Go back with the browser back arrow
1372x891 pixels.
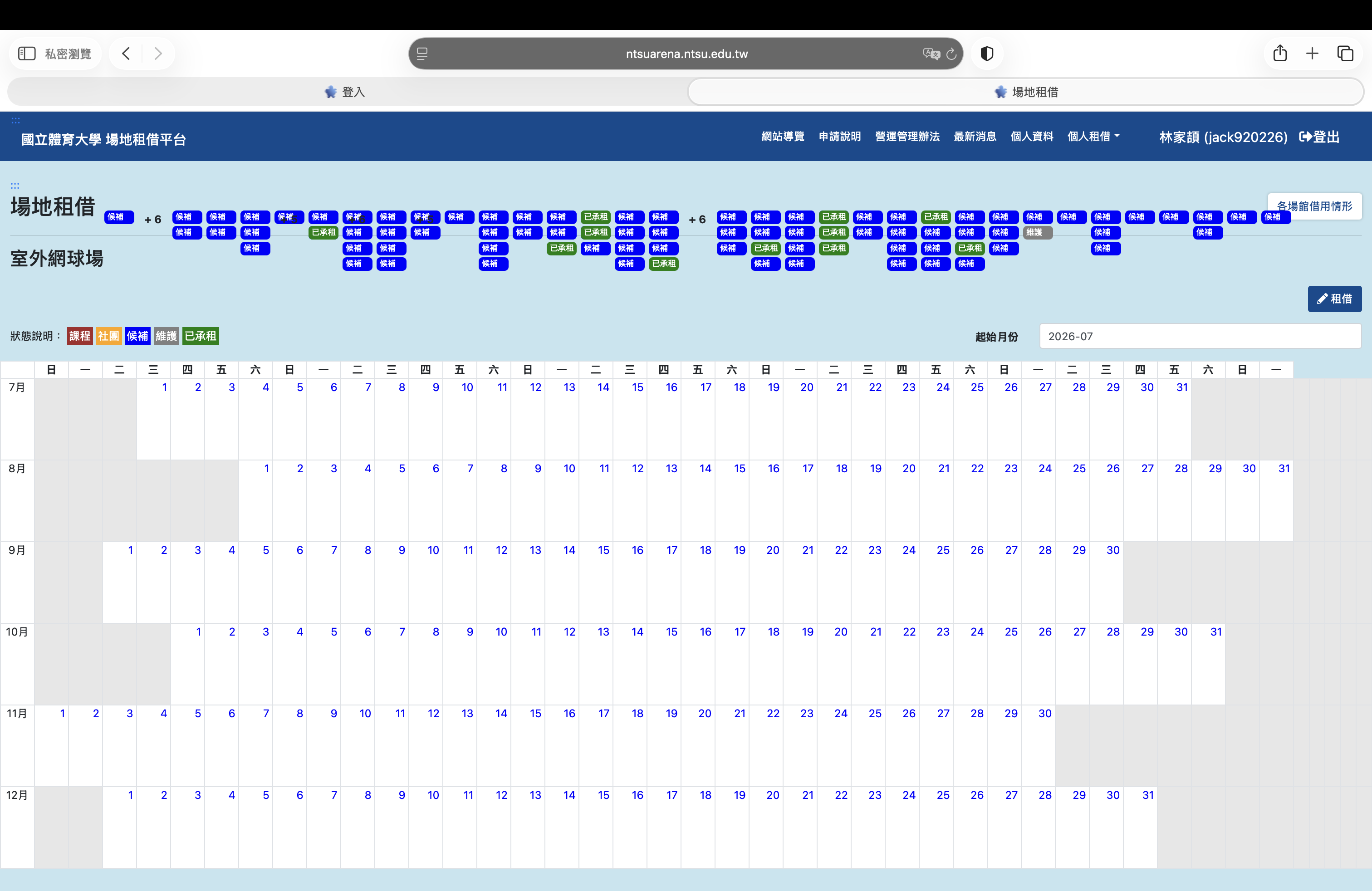click(126, 54)
